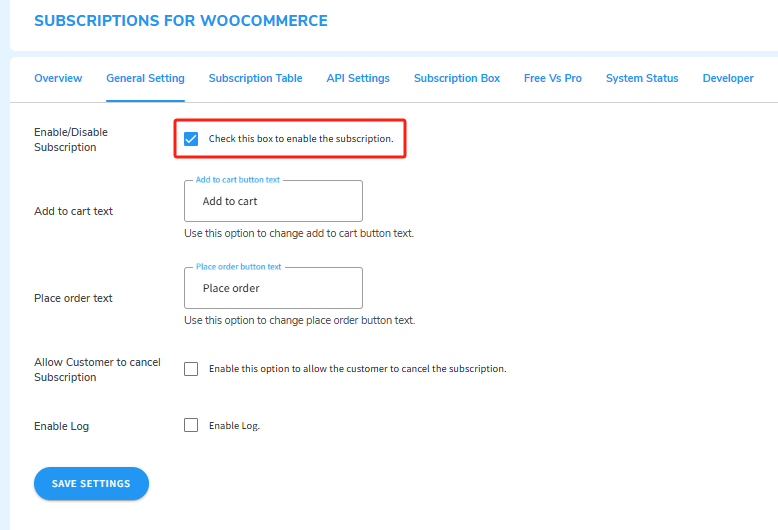Click the 'Add to cart text' row label

coord(74,211)
